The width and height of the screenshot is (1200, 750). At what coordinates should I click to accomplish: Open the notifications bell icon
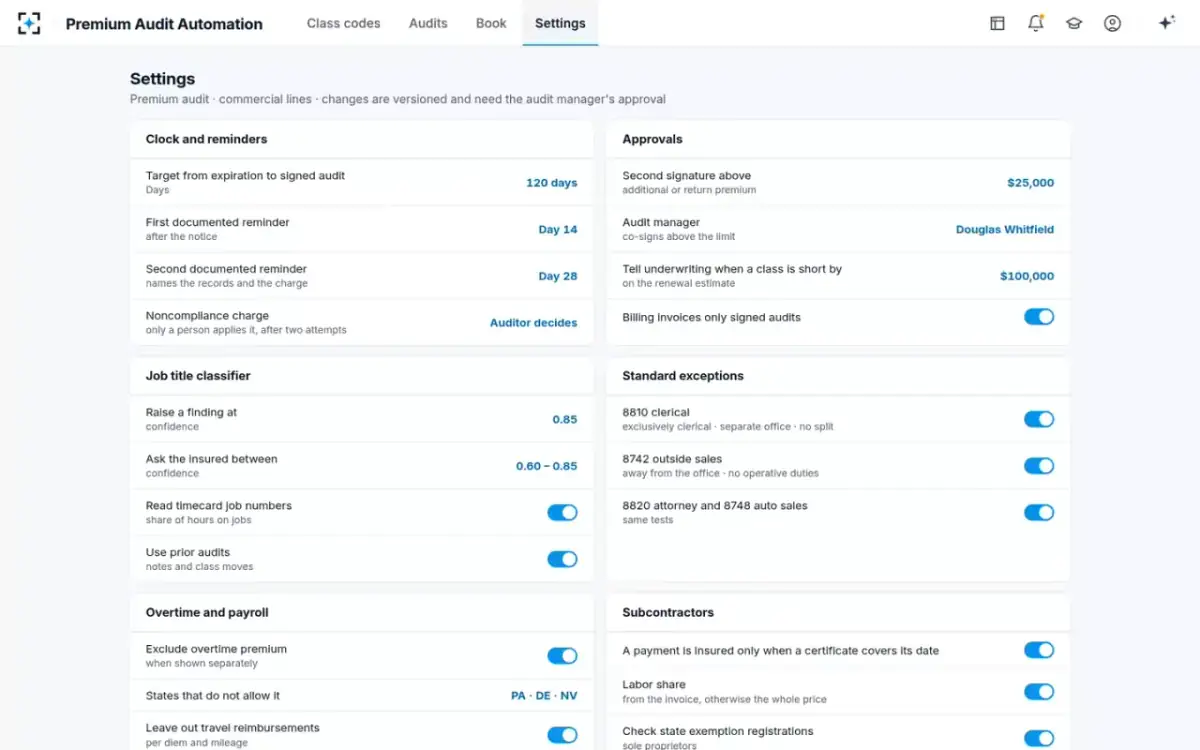[x=1035, y=23]
